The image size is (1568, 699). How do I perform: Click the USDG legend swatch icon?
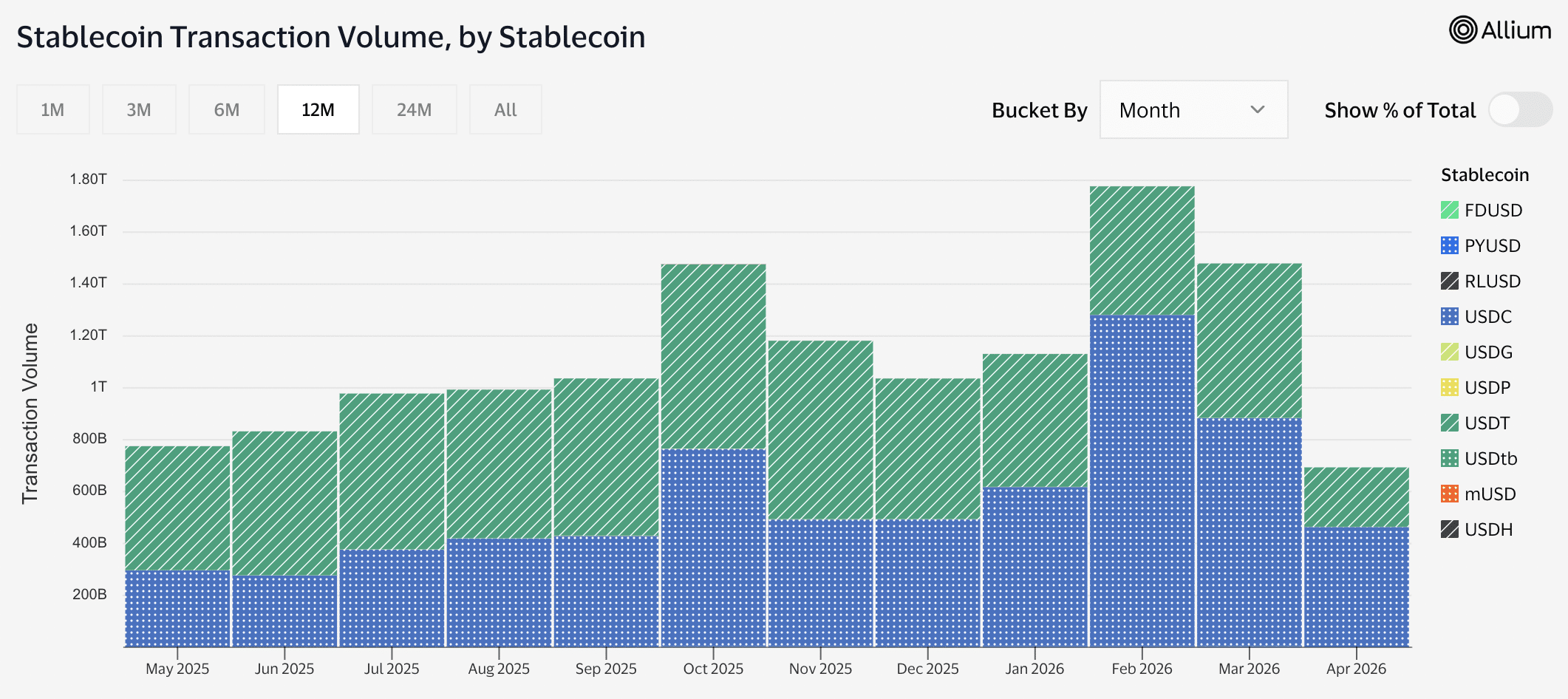(1449, 352)
